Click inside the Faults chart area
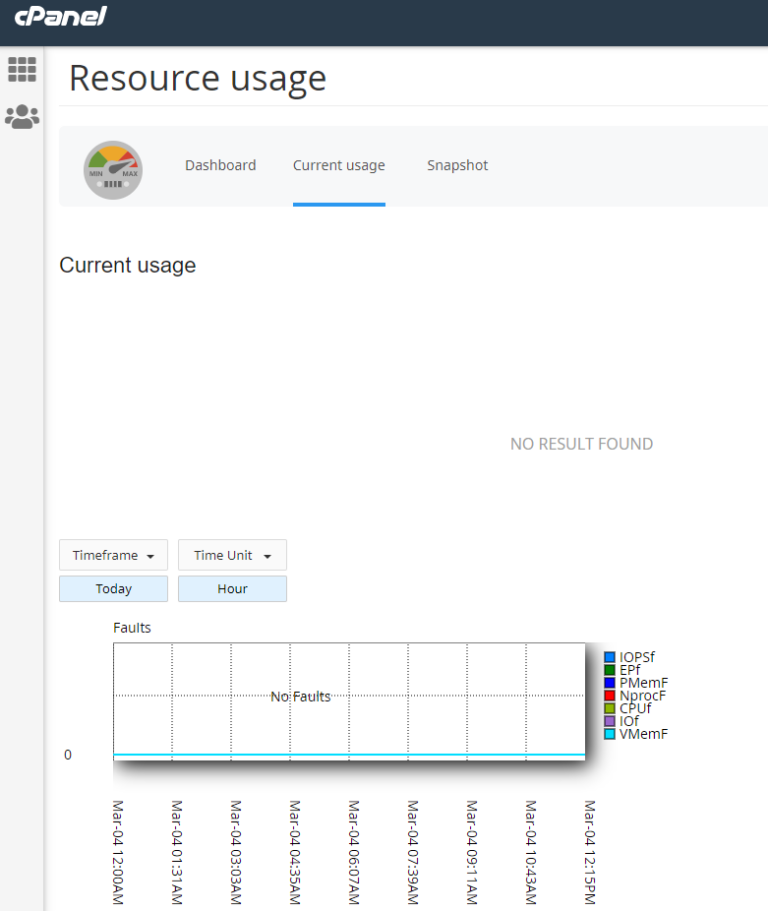 coord(350,700)
